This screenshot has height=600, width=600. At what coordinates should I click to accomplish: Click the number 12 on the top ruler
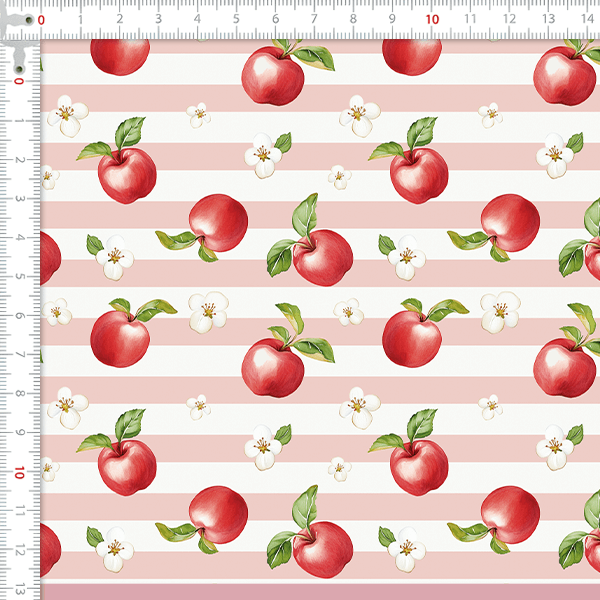coord(510,18)
